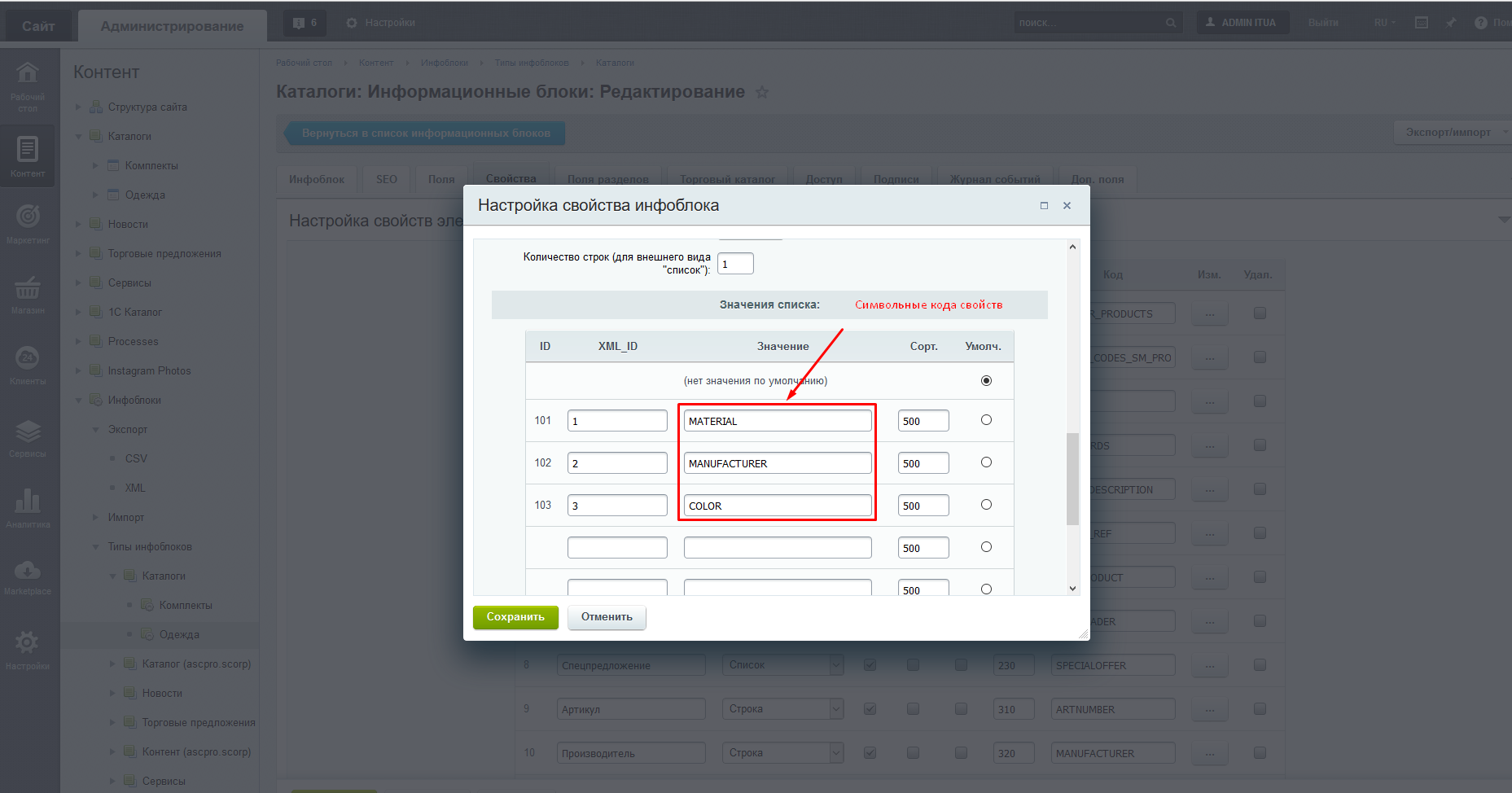1512x793 pixels.
Task: Open the Администрирование top tab
Action: coord(172,26)
